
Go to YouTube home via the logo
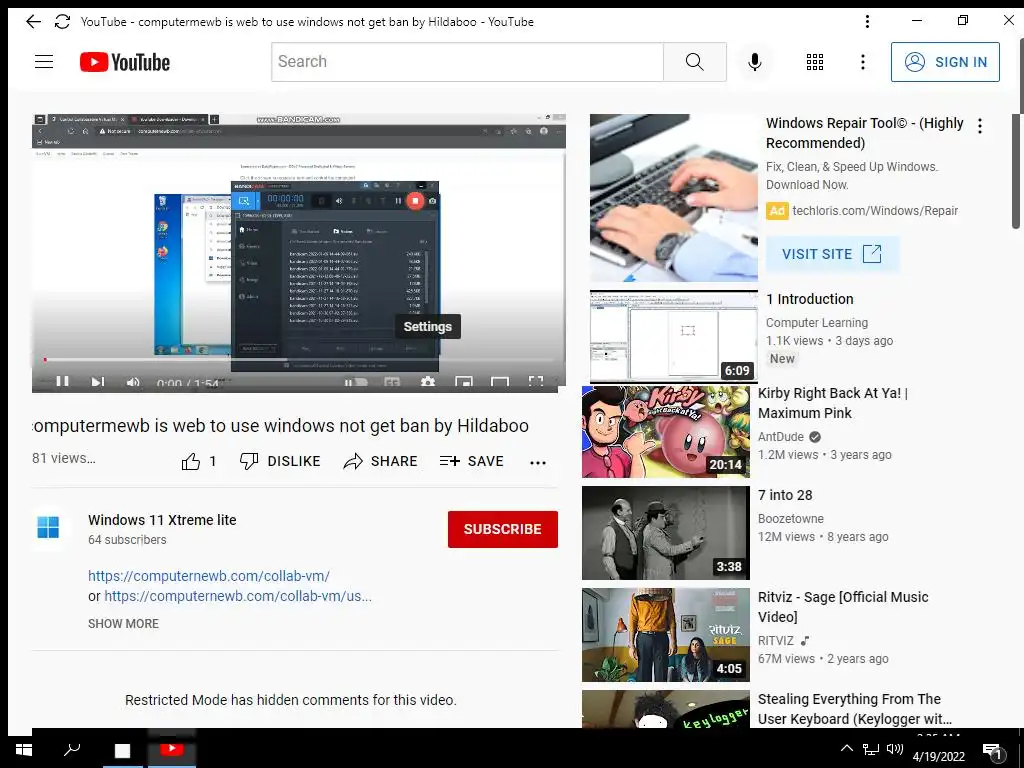125,62
